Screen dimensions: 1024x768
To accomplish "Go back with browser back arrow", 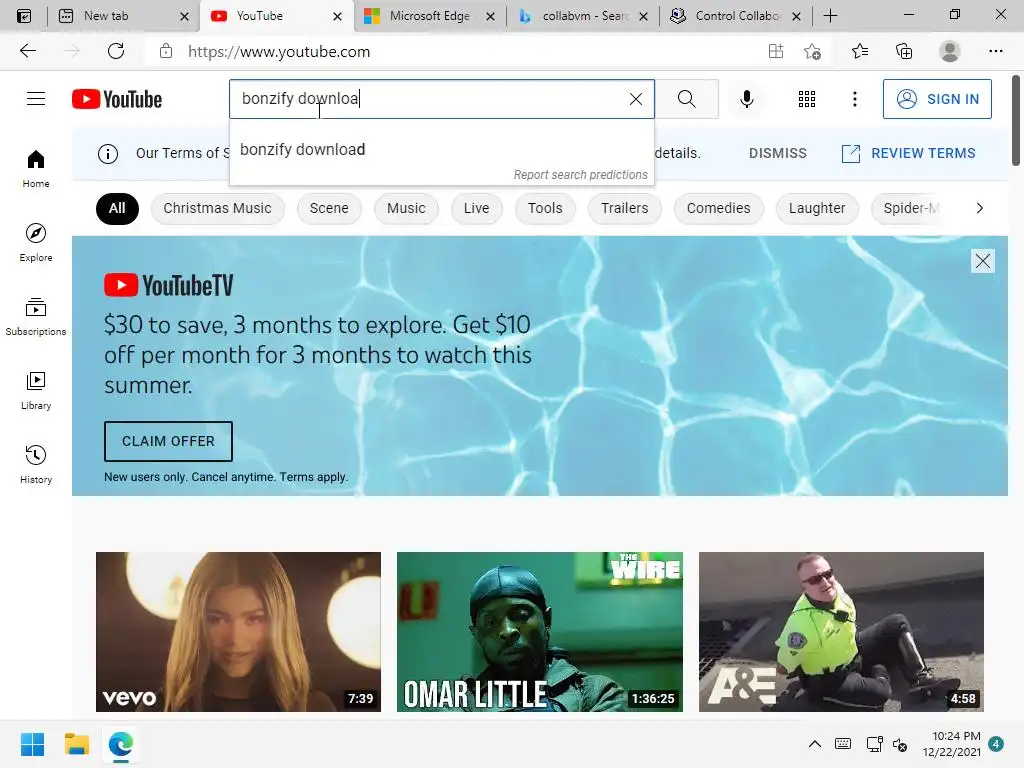I will 27,51.
